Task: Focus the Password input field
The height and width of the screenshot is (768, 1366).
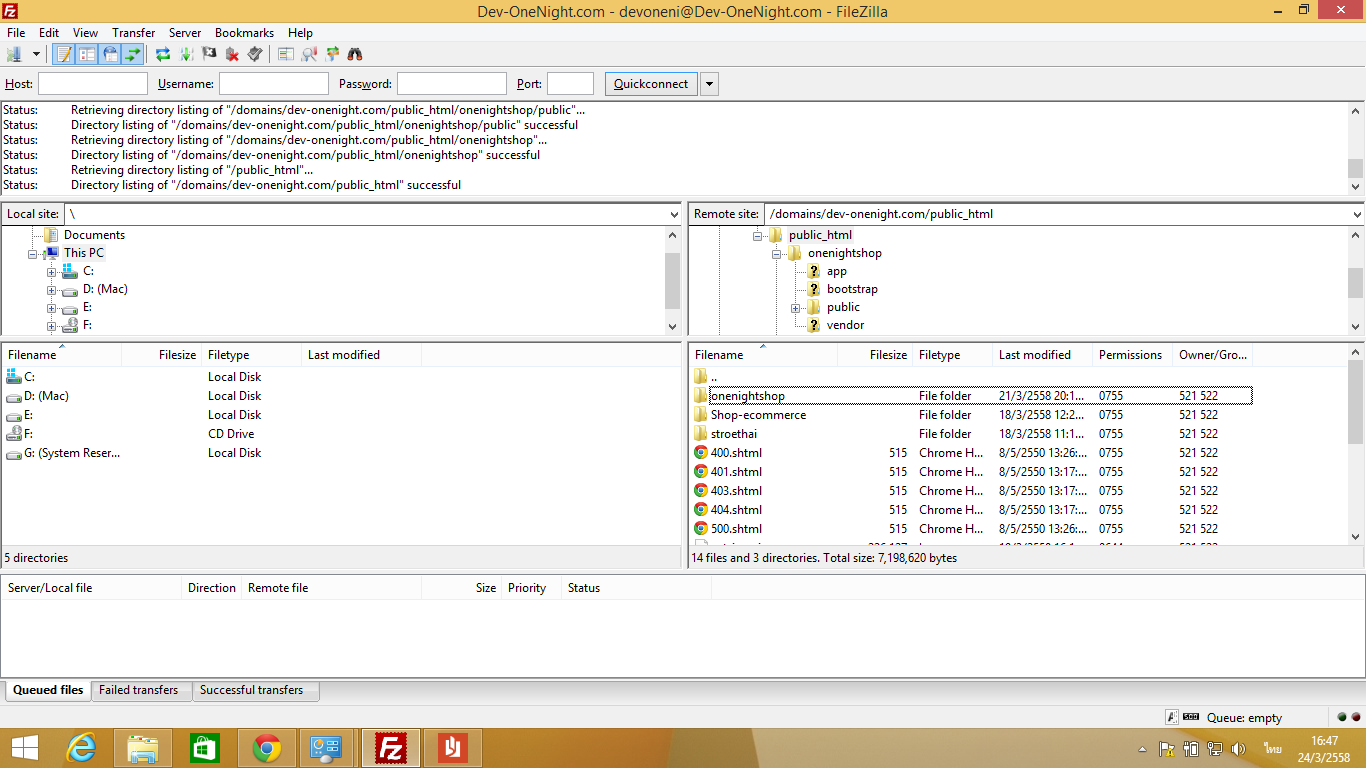Action: pyautogui.click(x=452, y=84)
